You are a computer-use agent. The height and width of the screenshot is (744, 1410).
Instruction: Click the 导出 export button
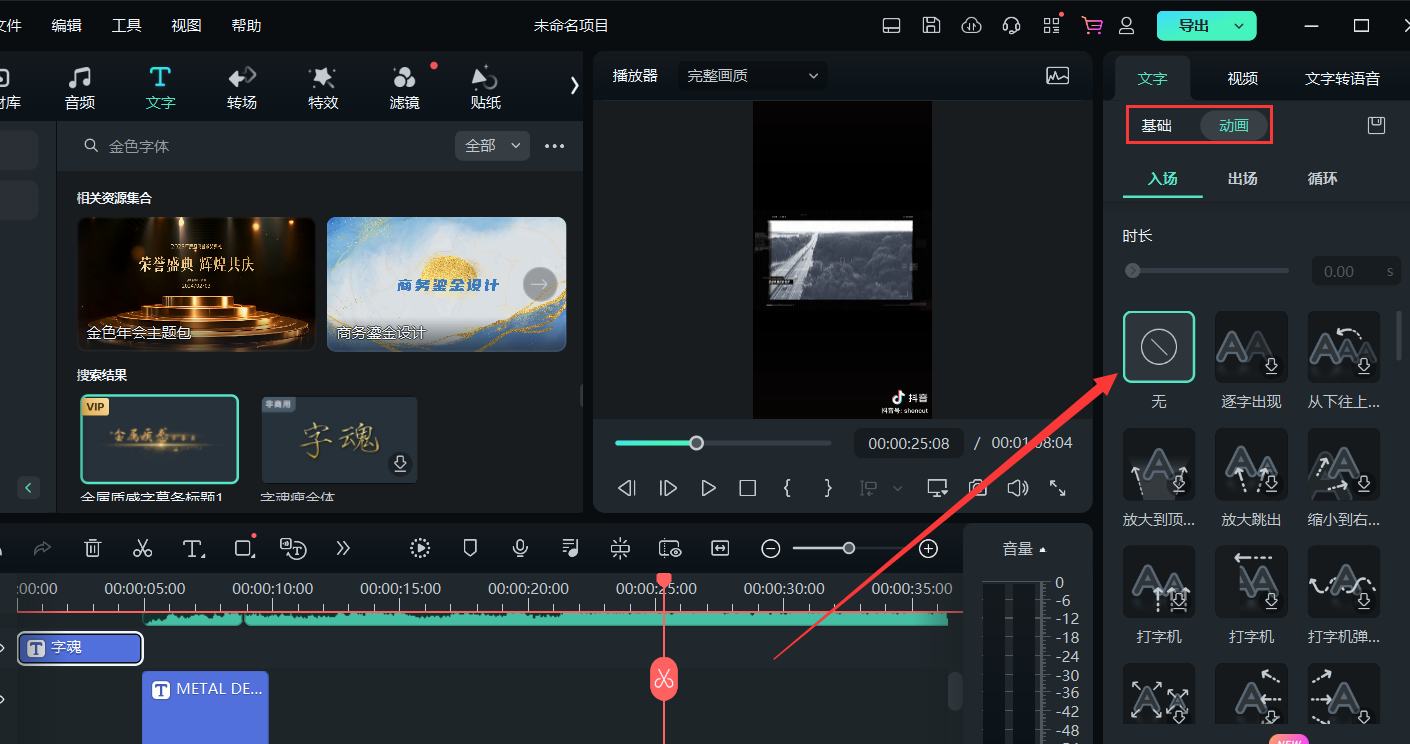coord(1193,26)
